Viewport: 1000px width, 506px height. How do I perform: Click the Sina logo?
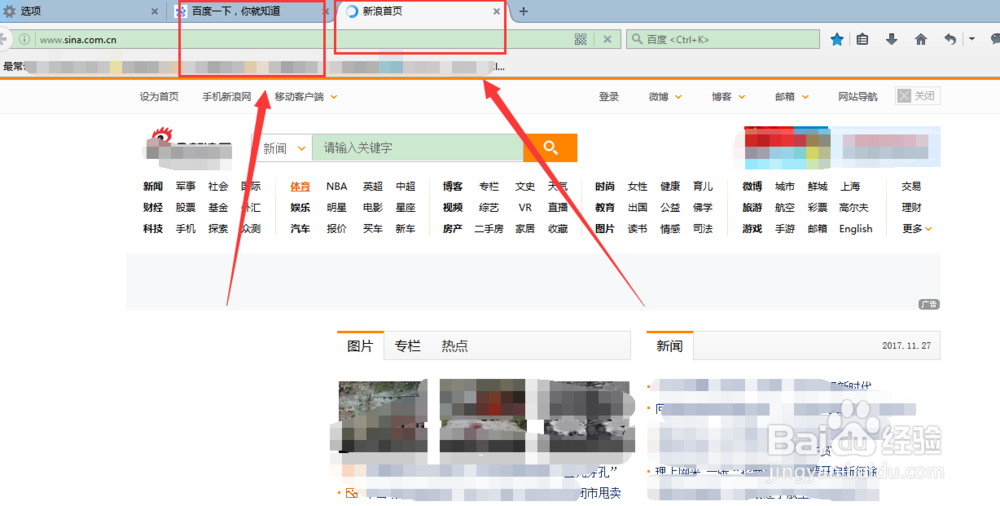tap(188, 148)
